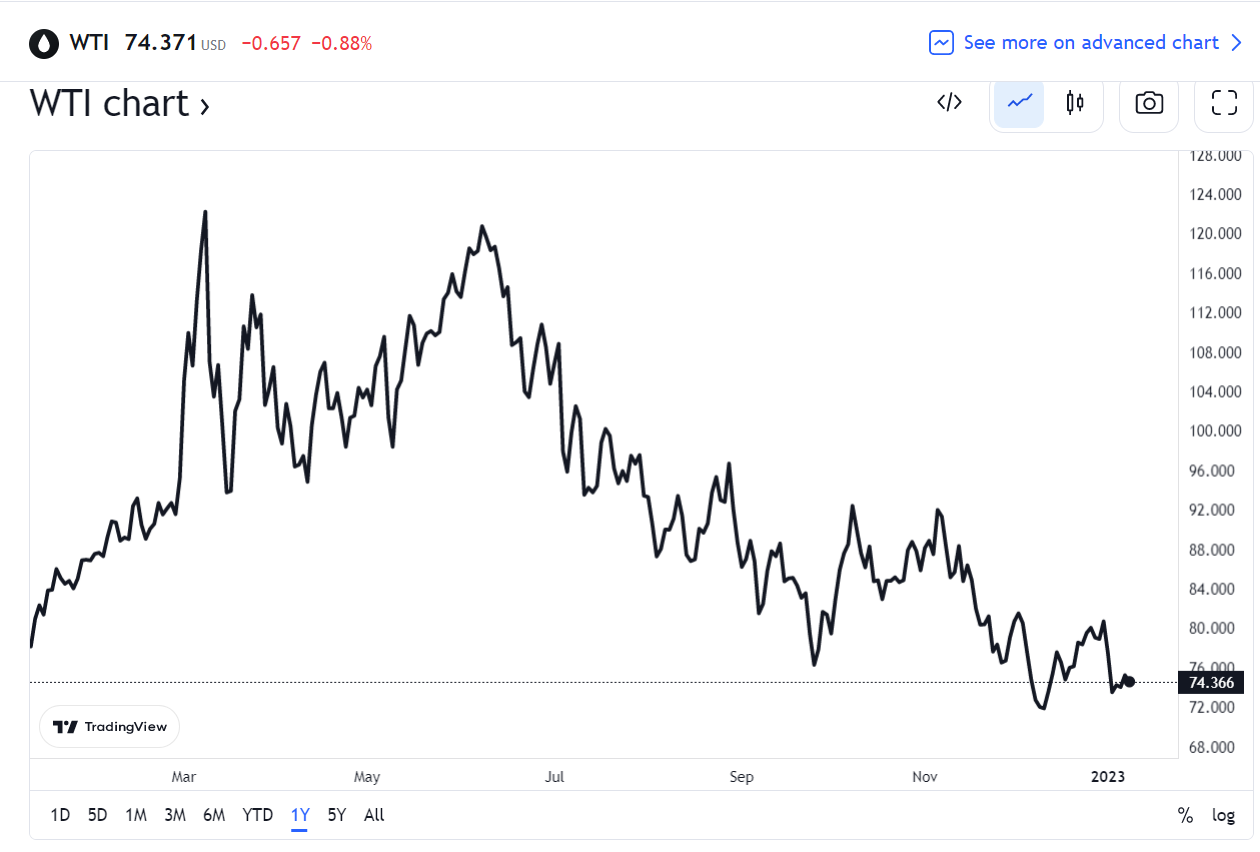Take a chart snapshot with camera icon
The width and height of the screenshot is (1260, 852).
tap(1149, 102)
